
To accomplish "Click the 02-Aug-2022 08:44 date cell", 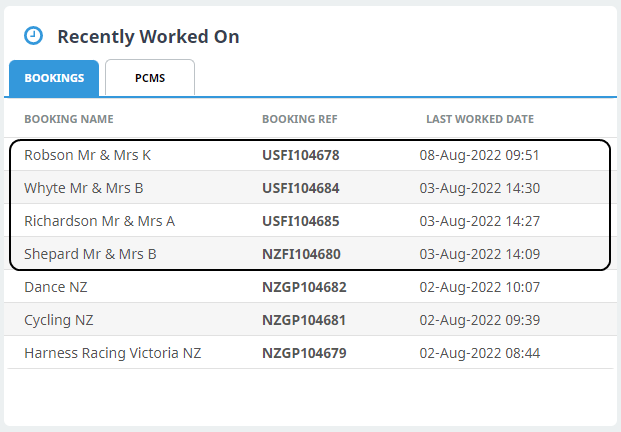I will click(479, 353).
